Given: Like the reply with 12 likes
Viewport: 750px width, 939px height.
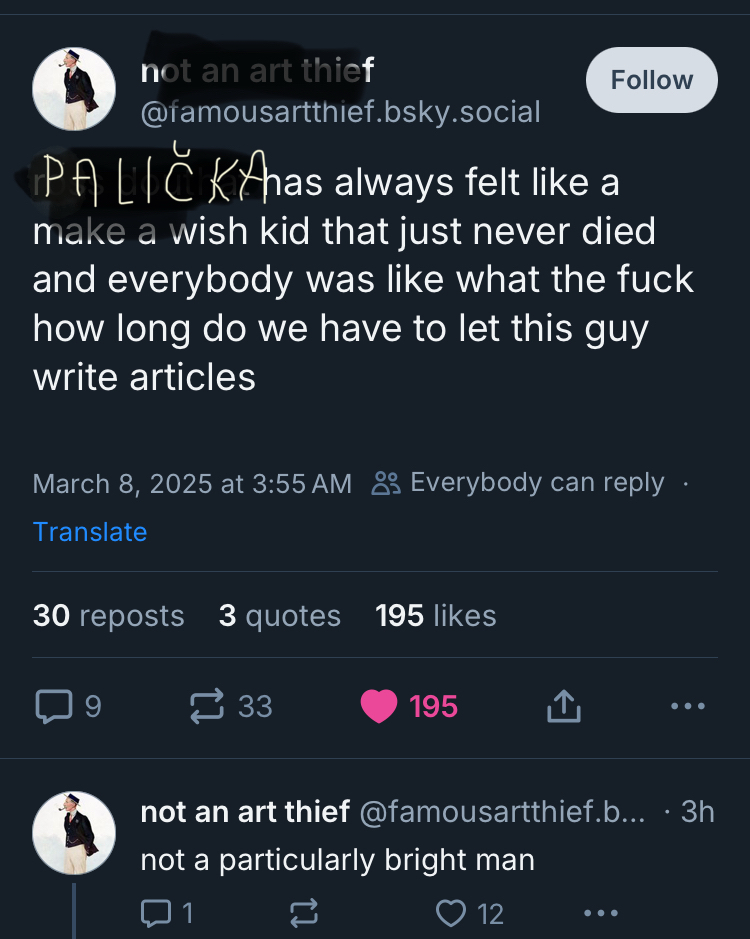Looking at the screenshot, I should 451,912.
